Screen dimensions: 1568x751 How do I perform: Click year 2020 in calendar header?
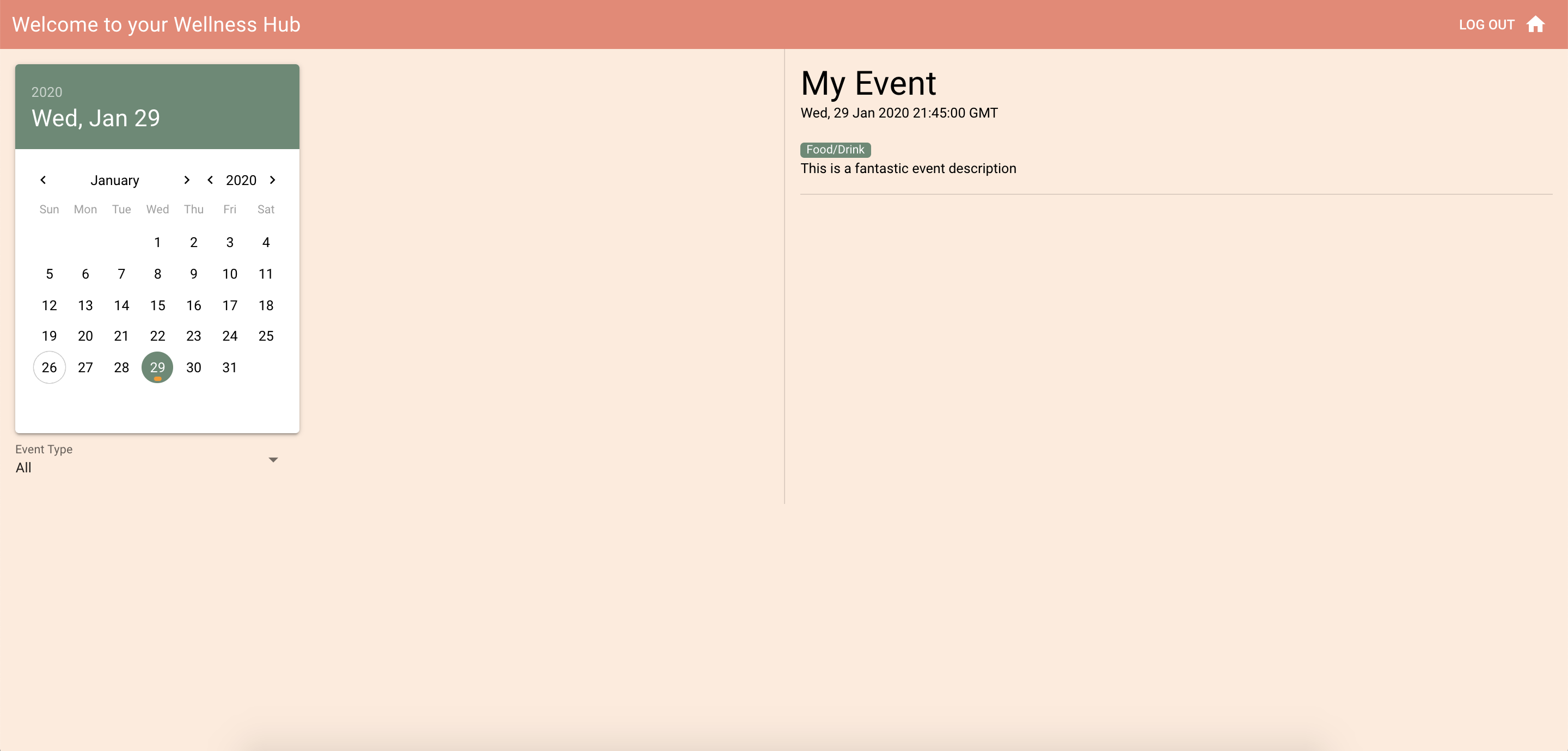tap(47, 92)
